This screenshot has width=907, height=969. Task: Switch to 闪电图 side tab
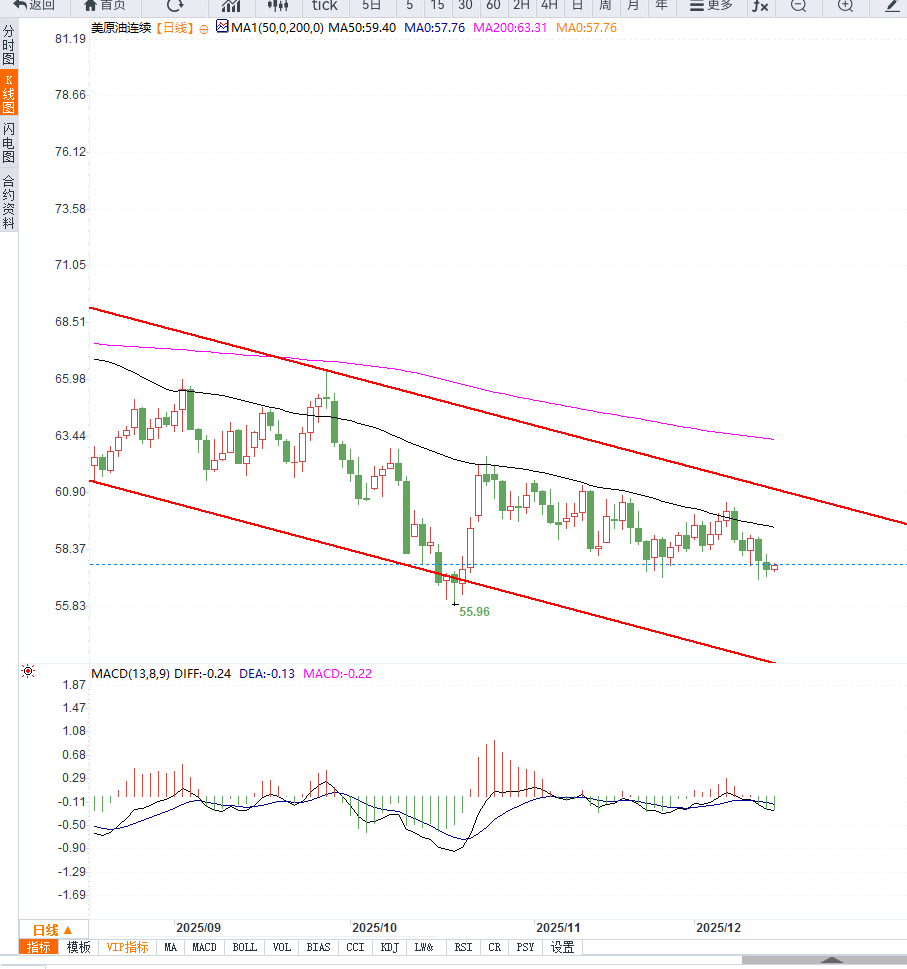[x=9, y=143]
